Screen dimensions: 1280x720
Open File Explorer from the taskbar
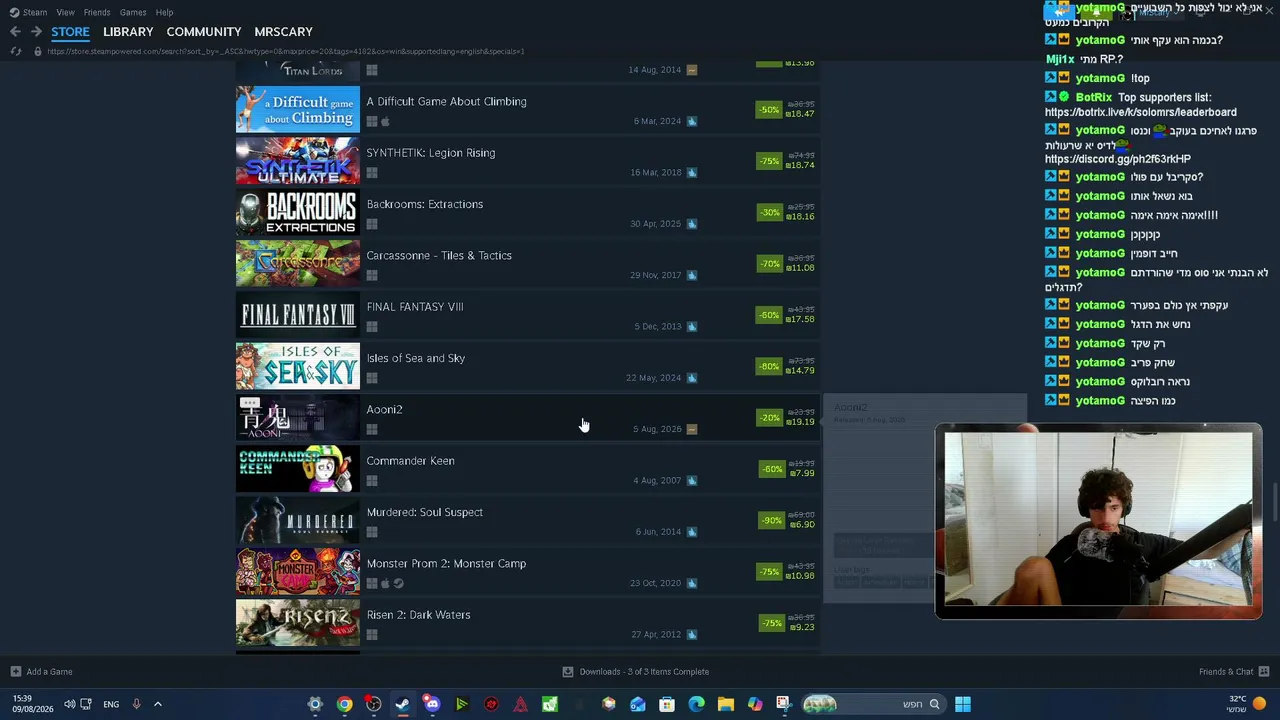(x=725, y=704)
